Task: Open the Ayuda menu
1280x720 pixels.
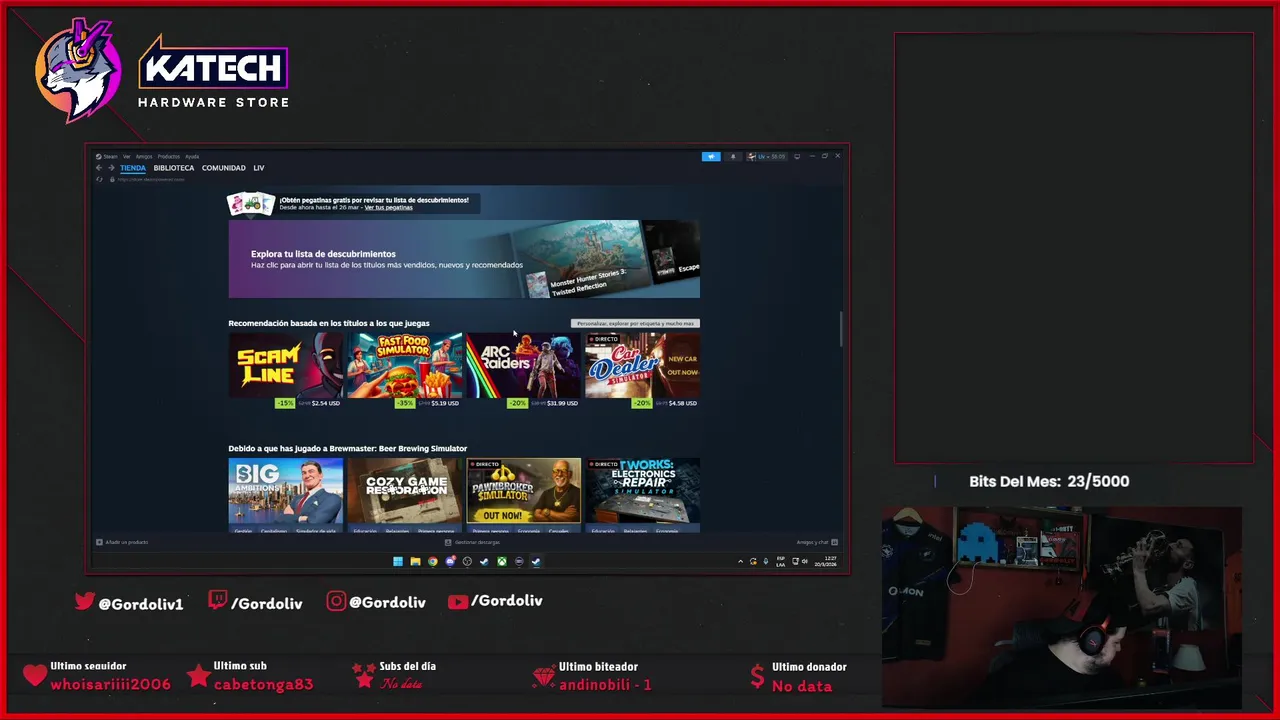Action: point(192,156)
